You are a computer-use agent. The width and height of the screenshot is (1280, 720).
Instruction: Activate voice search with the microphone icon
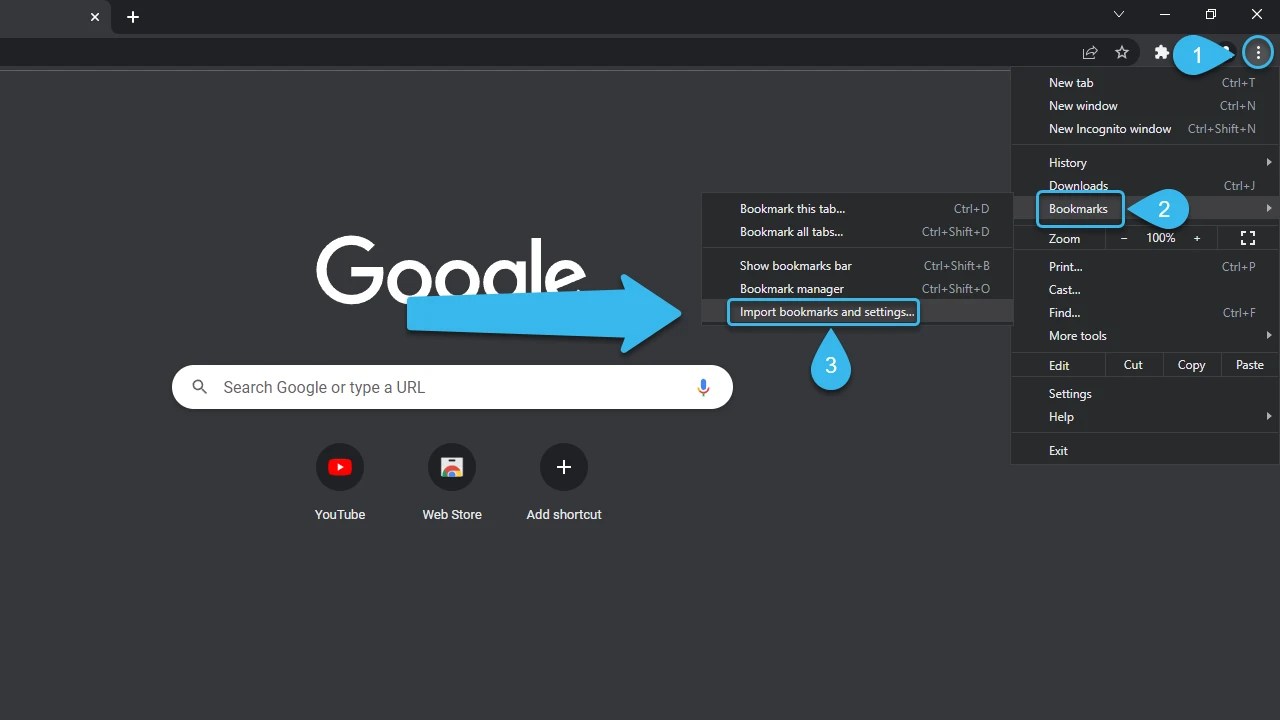click(x=703, y=387)
